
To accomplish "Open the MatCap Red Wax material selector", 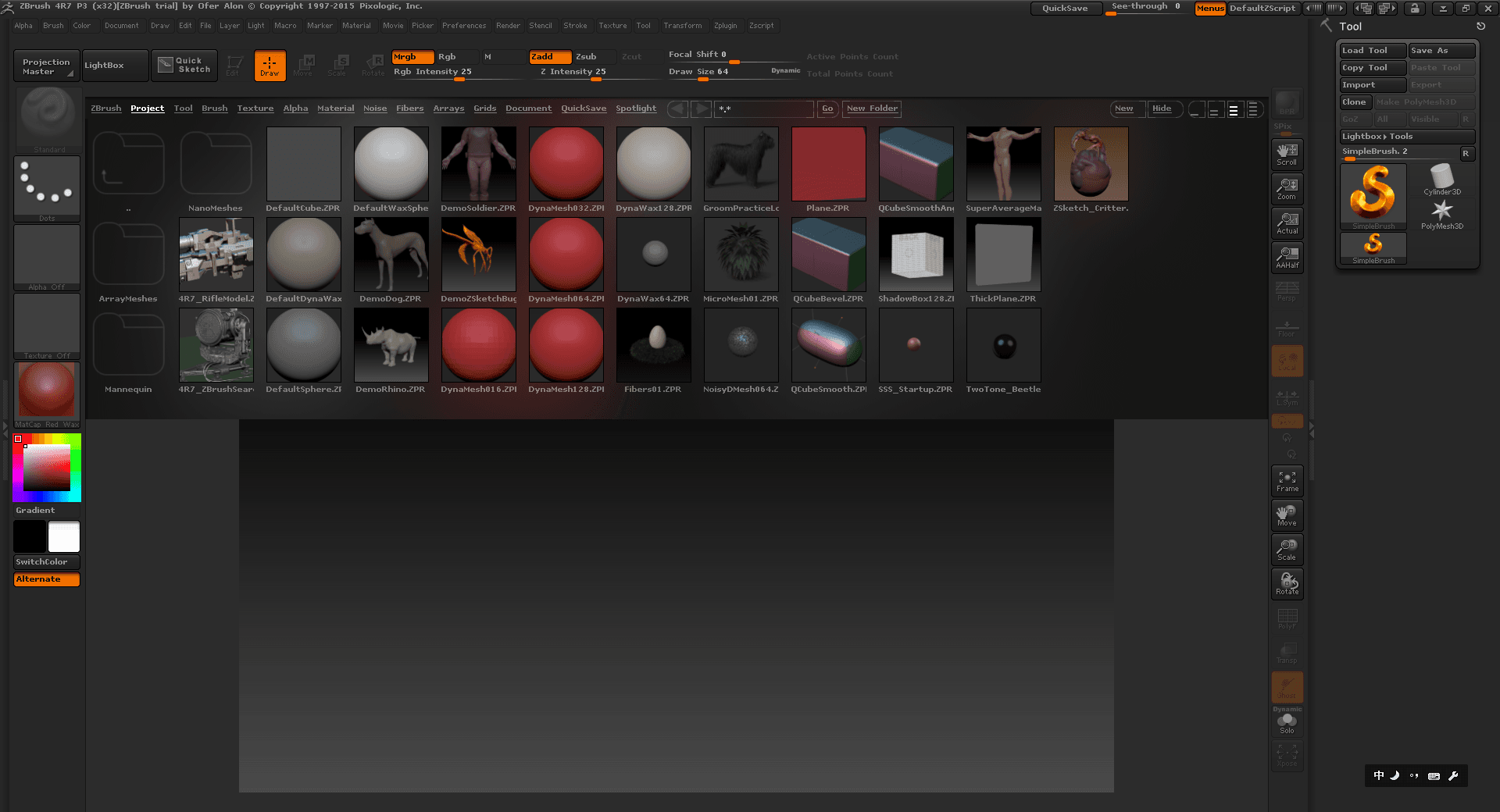I will coord(47,394).
